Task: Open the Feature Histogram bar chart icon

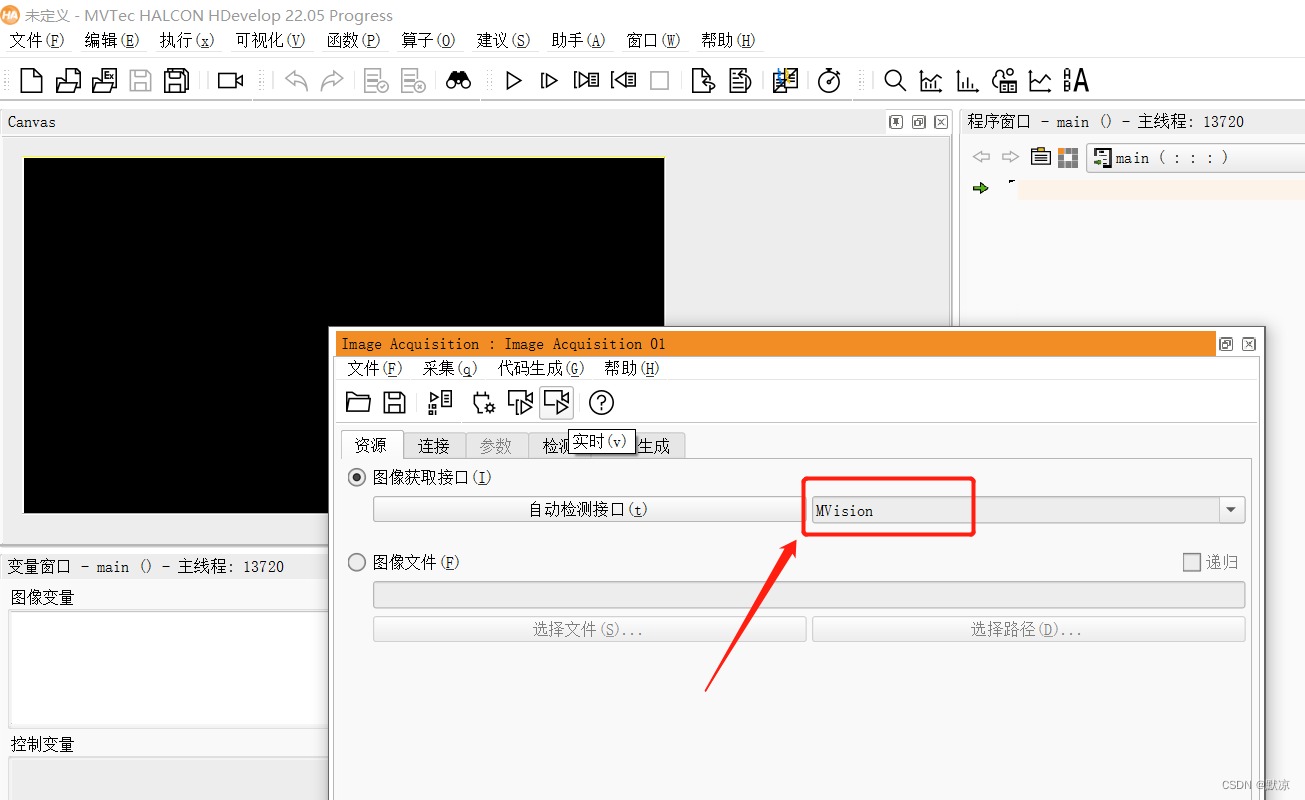Action: coord(967,81)
